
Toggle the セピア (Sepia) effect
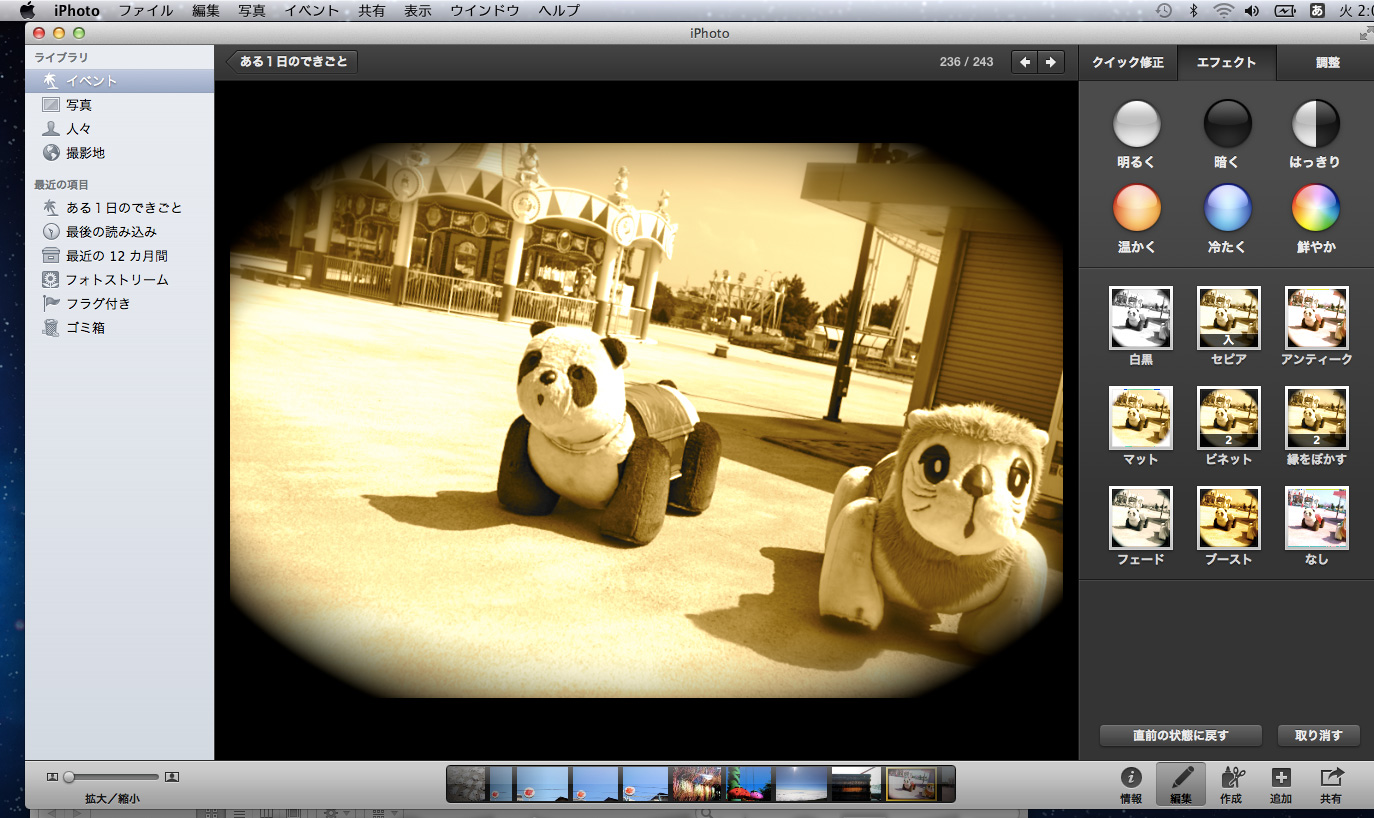point(1228,318)
